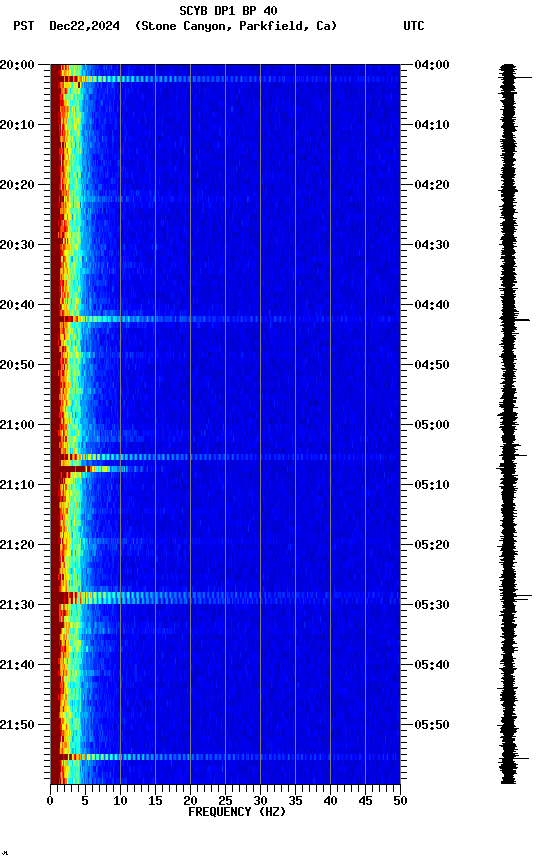Image resolution: width=552 pixels, height=864 pixels.
Task: Click the 04:40 UTC time label
Action: click(432, 305)
